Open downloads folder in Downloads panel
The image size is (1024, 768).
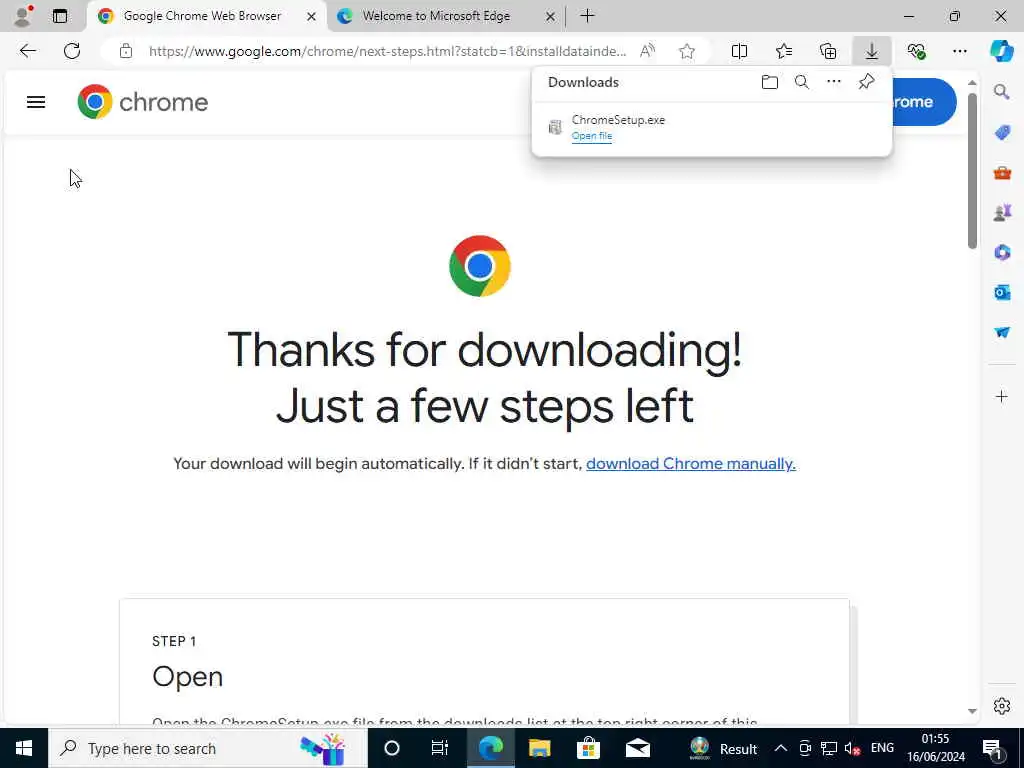(770, 82)
